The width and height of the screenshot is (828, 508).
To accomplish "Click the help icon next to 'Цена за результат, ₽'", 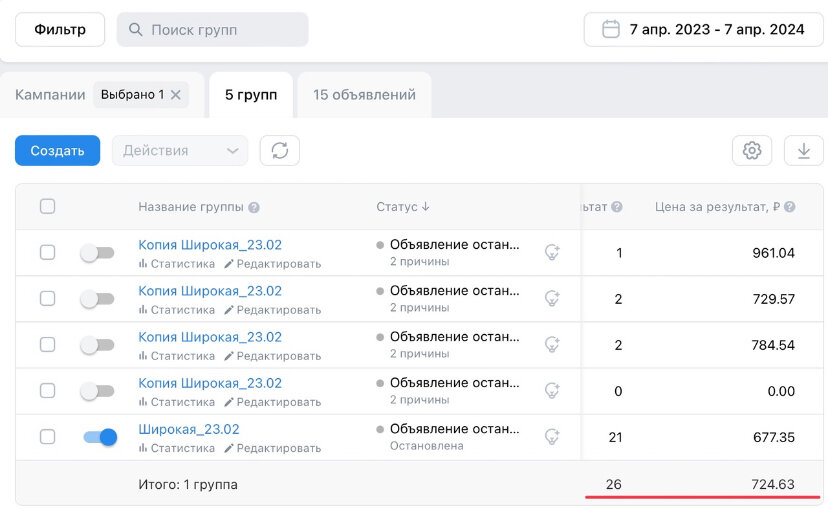I will point(789,207).
